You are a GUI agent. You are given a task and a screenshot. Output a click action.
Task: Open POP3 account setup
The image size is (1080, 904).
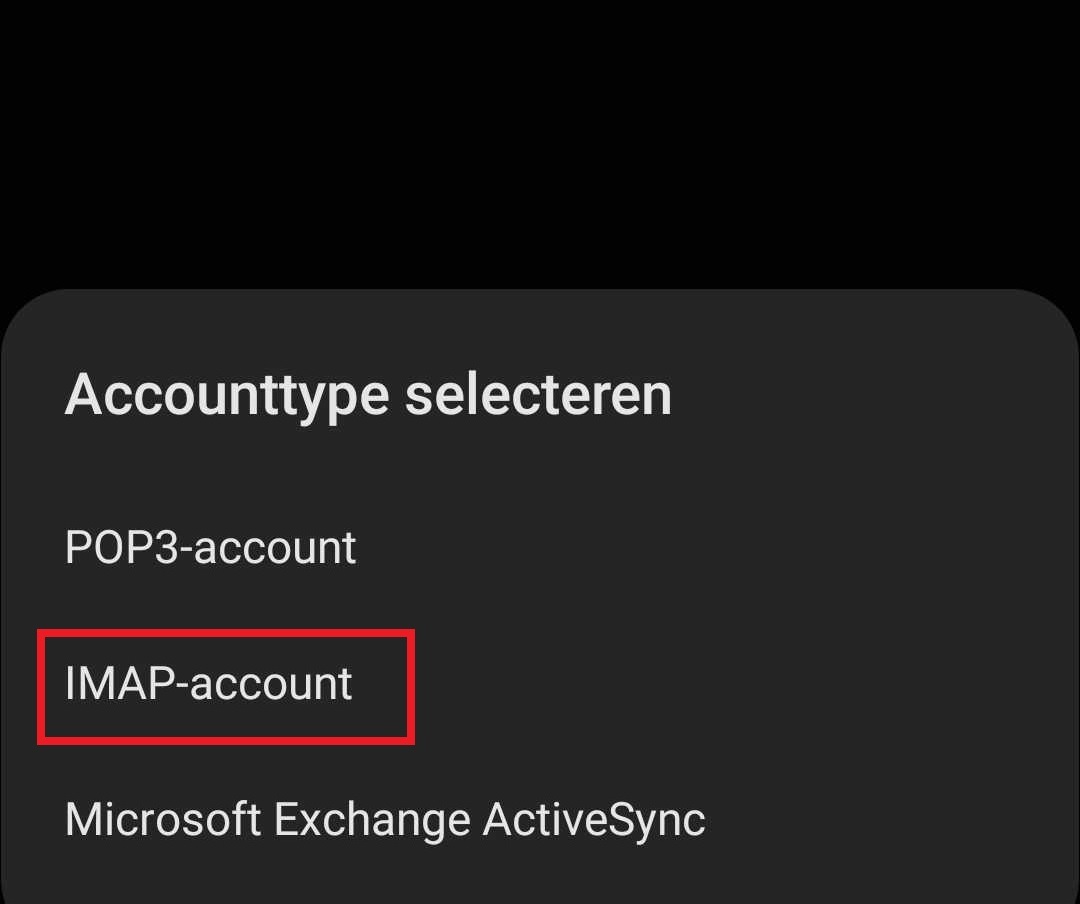coord(210,548)
